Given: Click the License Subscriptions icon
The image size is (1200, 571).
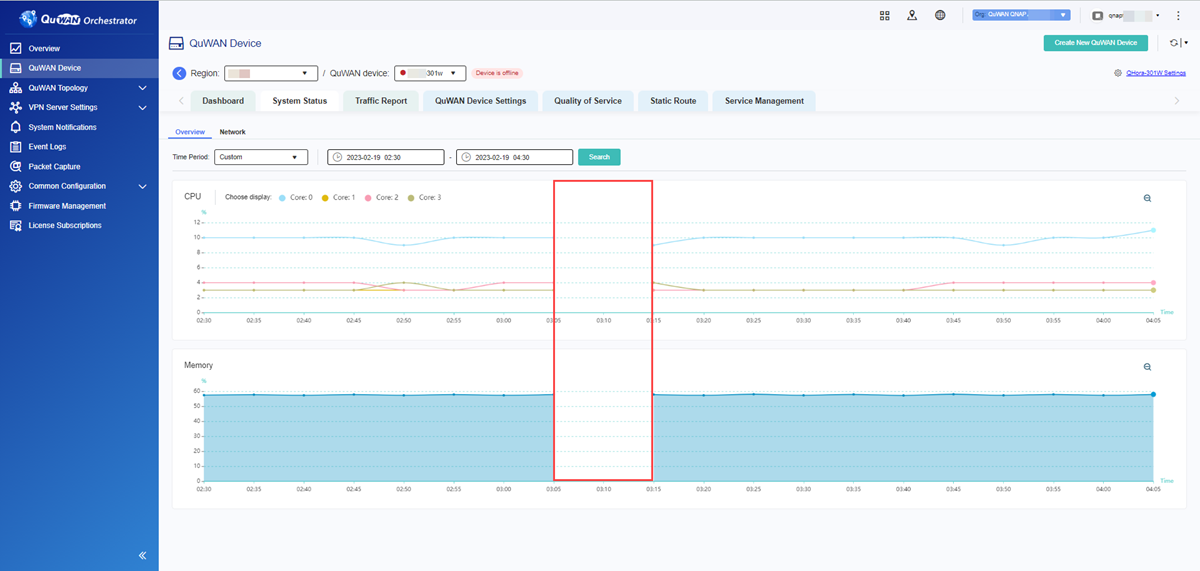Looking at the screenshot, I should [x=15, y=225].
